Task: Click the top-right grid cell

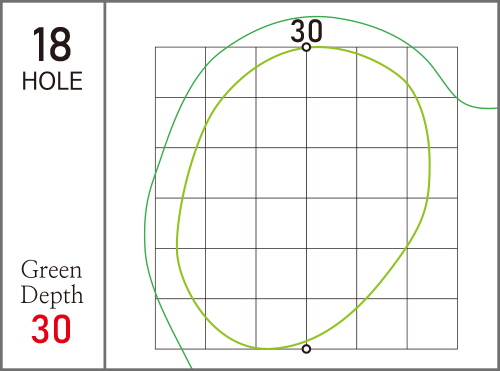Action: click(432, 72)
